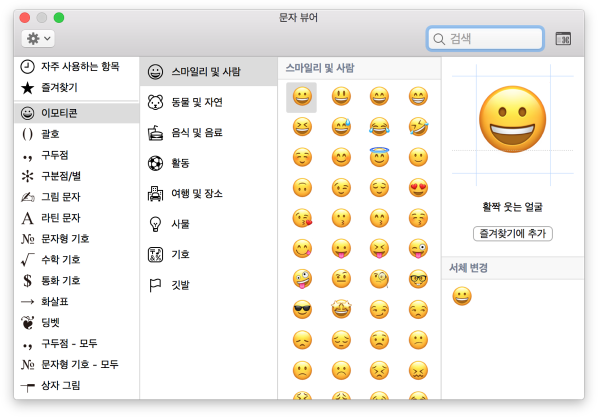Select the squinting tongue-out face emoji
The width and height of the screenshot is (598, 417).
coord(379,249)
